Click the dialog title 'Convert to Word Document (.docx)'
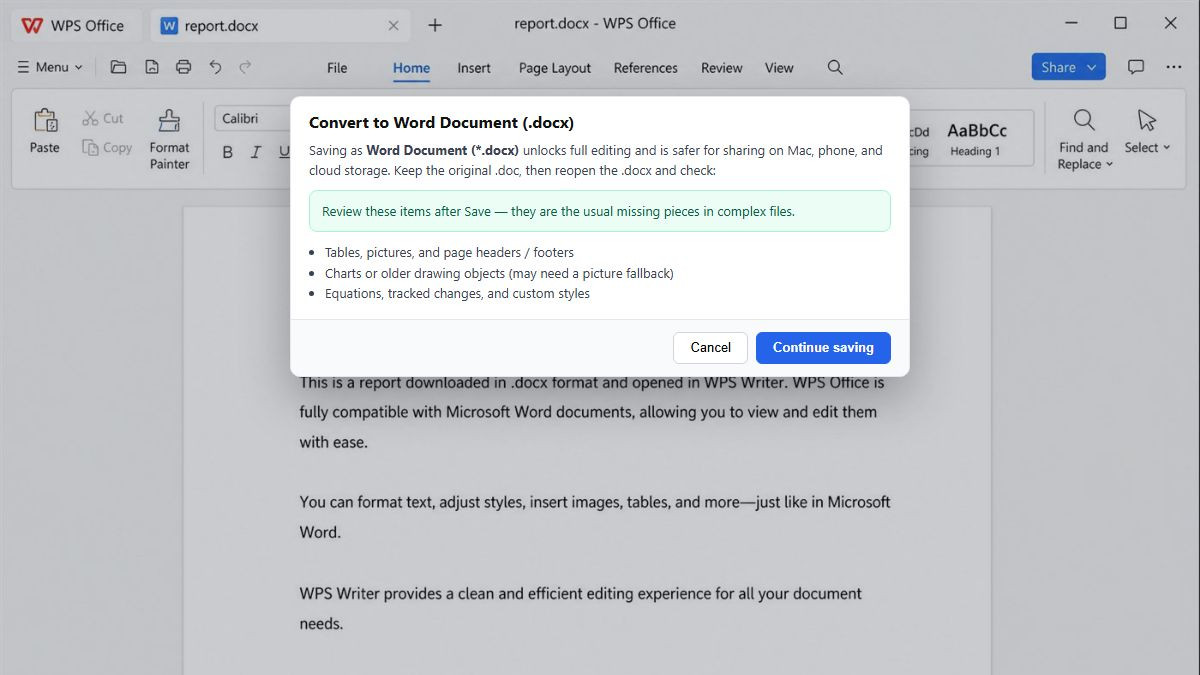The image size is (1200, 675). coord(441,123)
